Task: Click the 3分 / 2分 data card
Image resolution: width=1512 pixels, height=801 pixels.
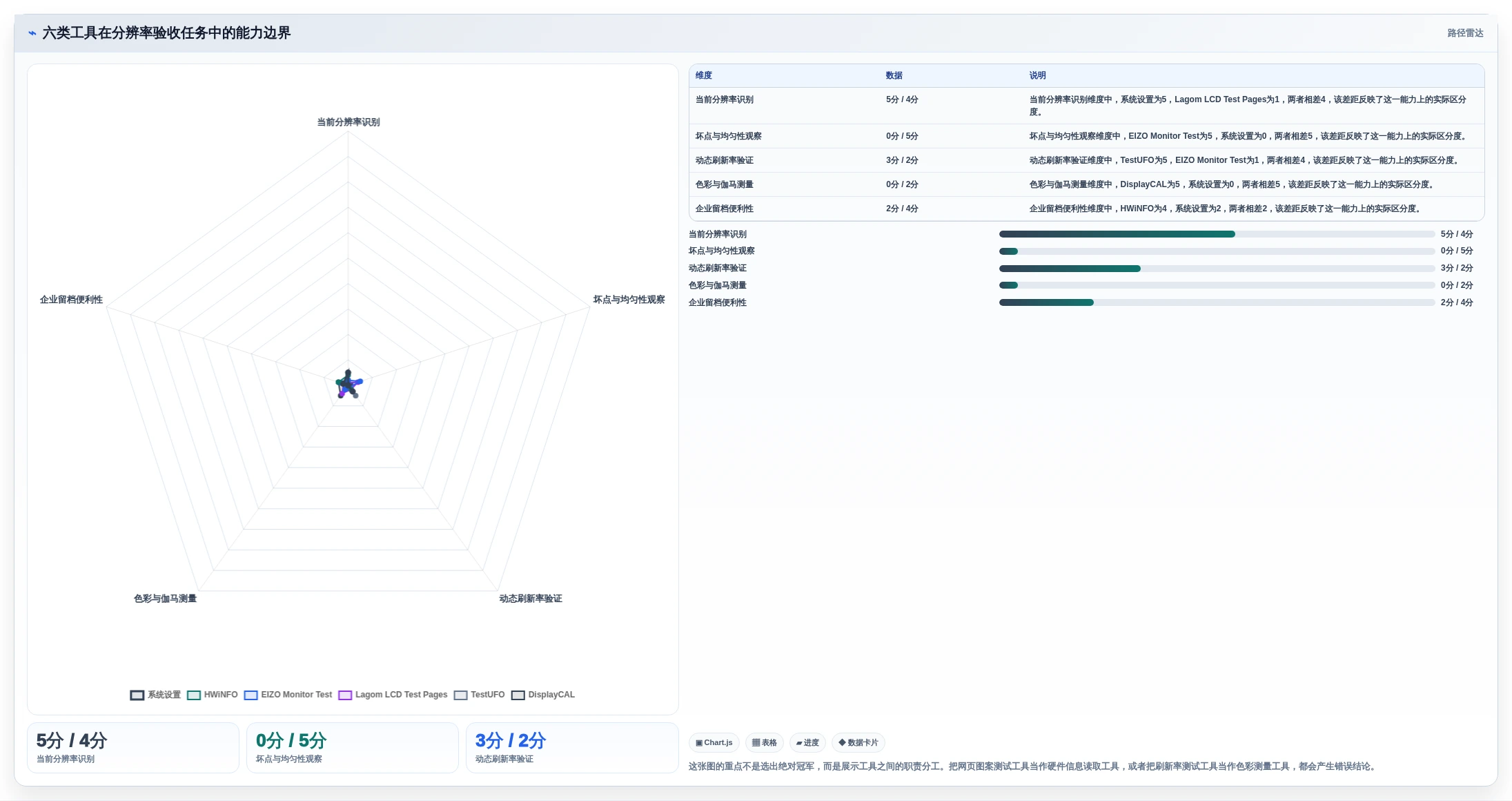Action: pyautogui.click(x=572, y=748)
